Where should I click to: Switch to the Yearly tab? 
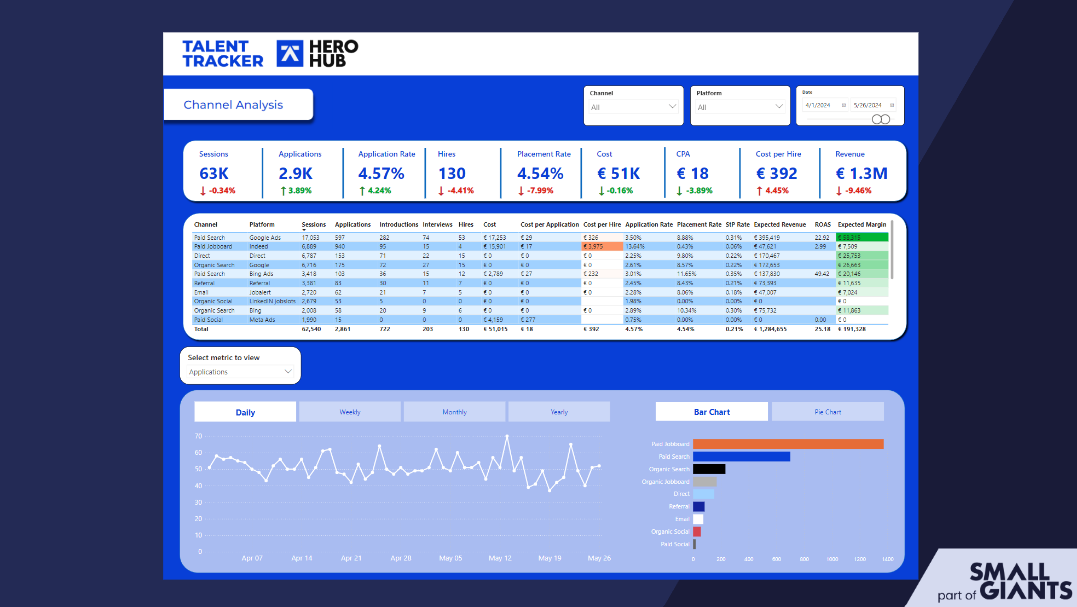(x=558, y=411)
